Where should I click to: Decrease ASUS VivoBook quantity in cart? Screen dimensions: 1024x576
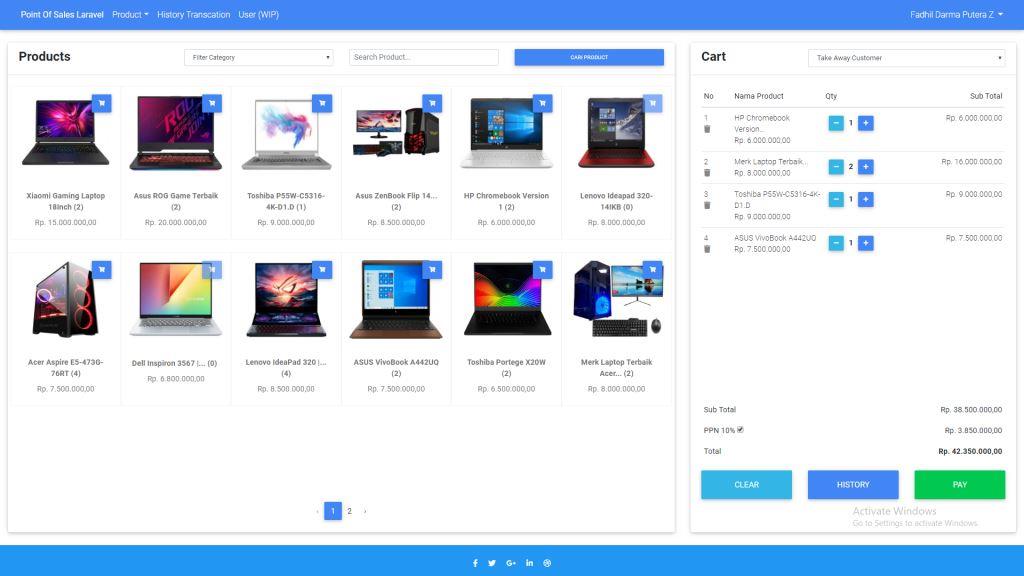click(836, 243)
